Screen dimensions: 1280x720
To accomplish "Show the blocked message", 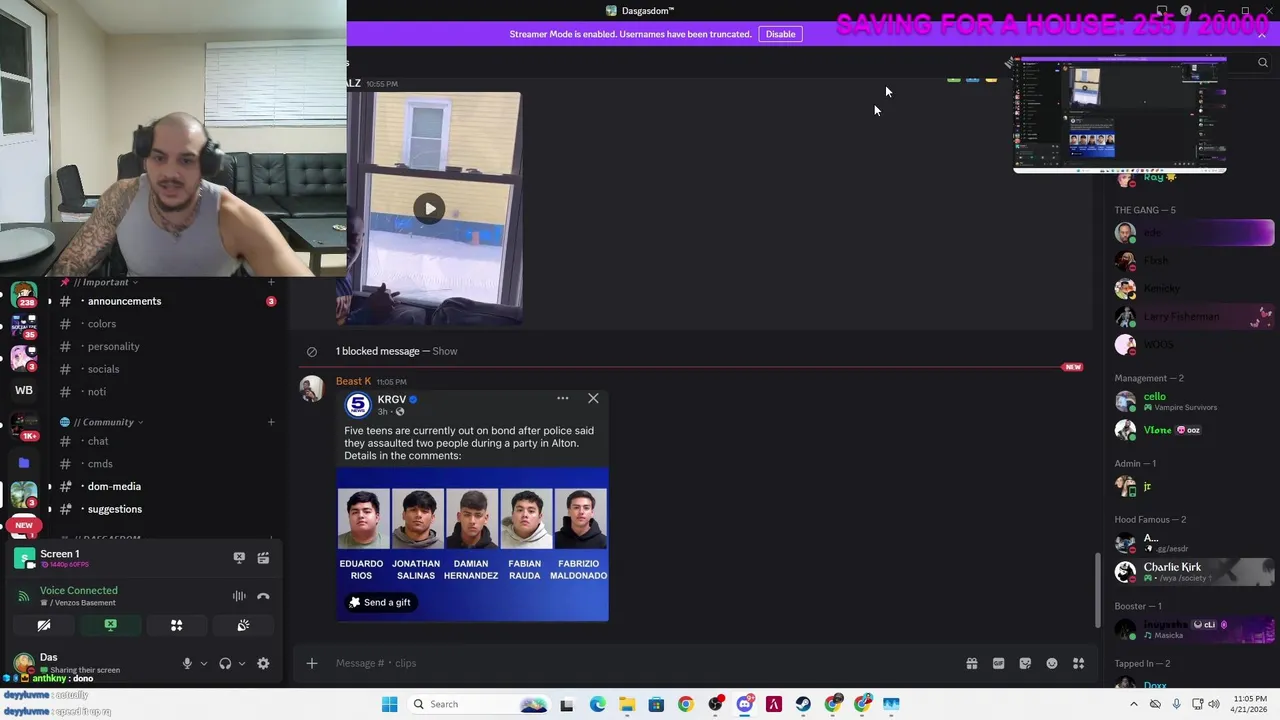I will click(445, 351).
